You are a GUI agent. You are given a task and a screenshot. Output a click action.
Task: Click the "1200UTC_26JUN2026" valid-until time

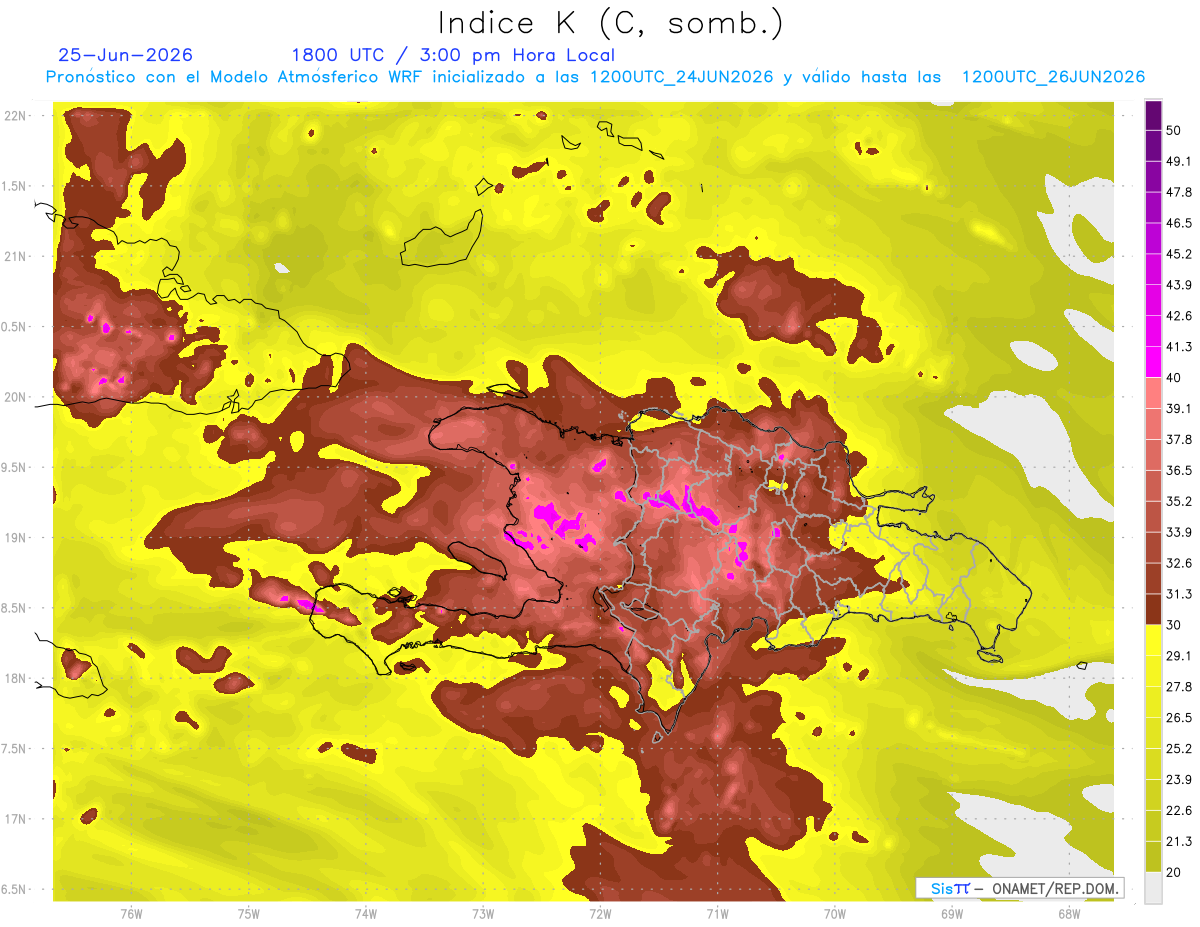[x=1053, y=77]
